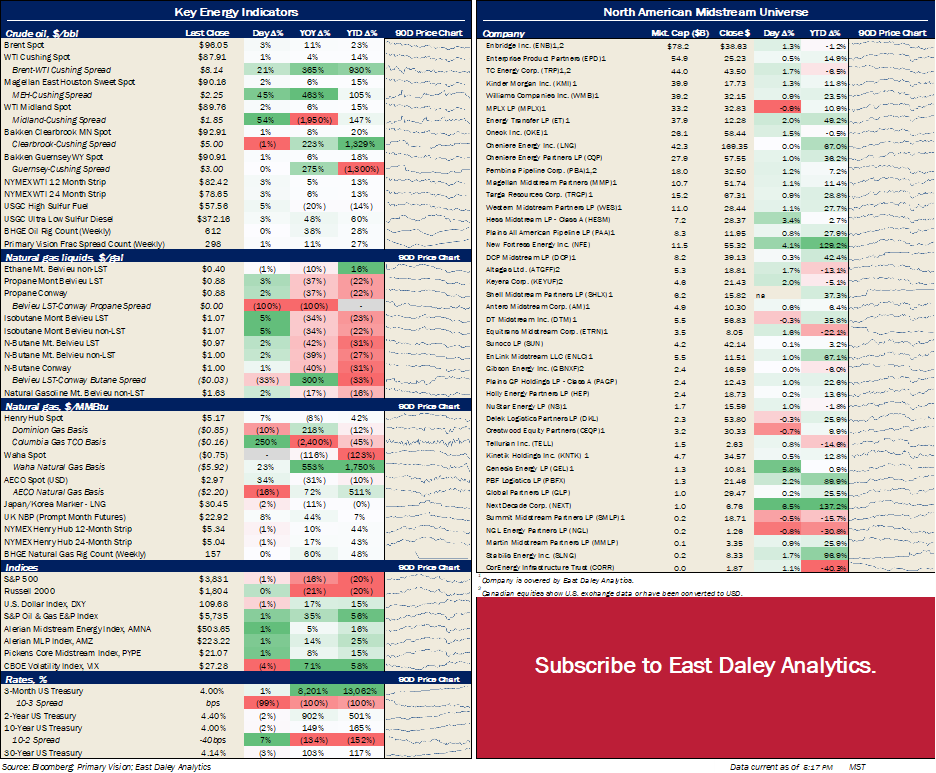Click Brent Spot $96.05 last close value
The width and height of the screenshot is (936, 773).
213,45
